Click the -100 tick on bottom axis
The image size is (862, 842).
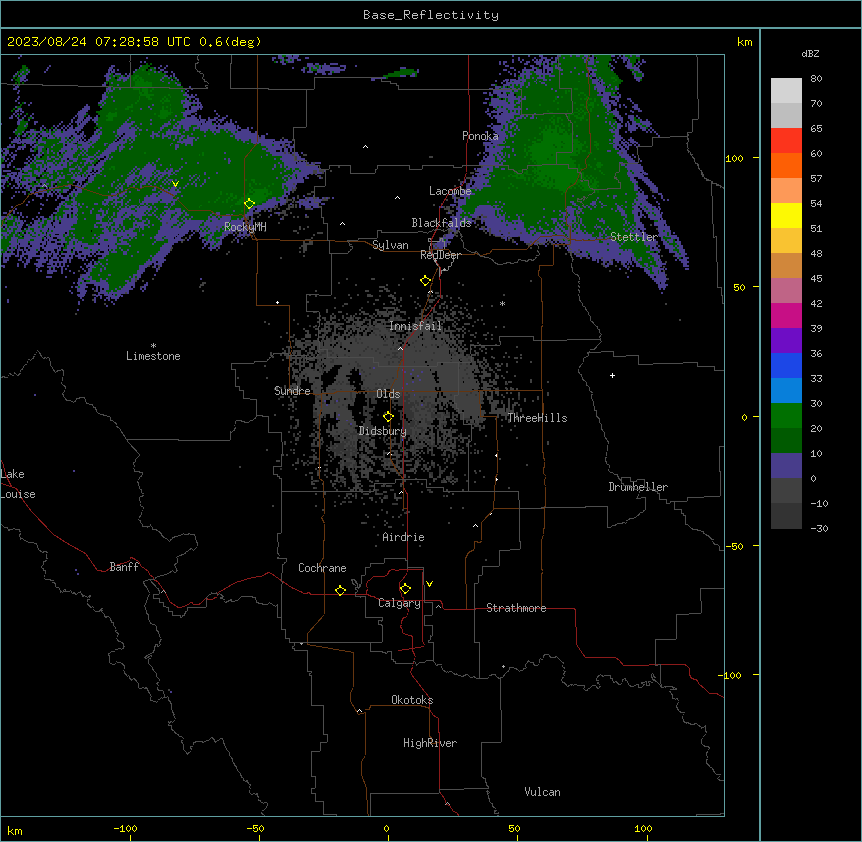click(x=125, y=828)
